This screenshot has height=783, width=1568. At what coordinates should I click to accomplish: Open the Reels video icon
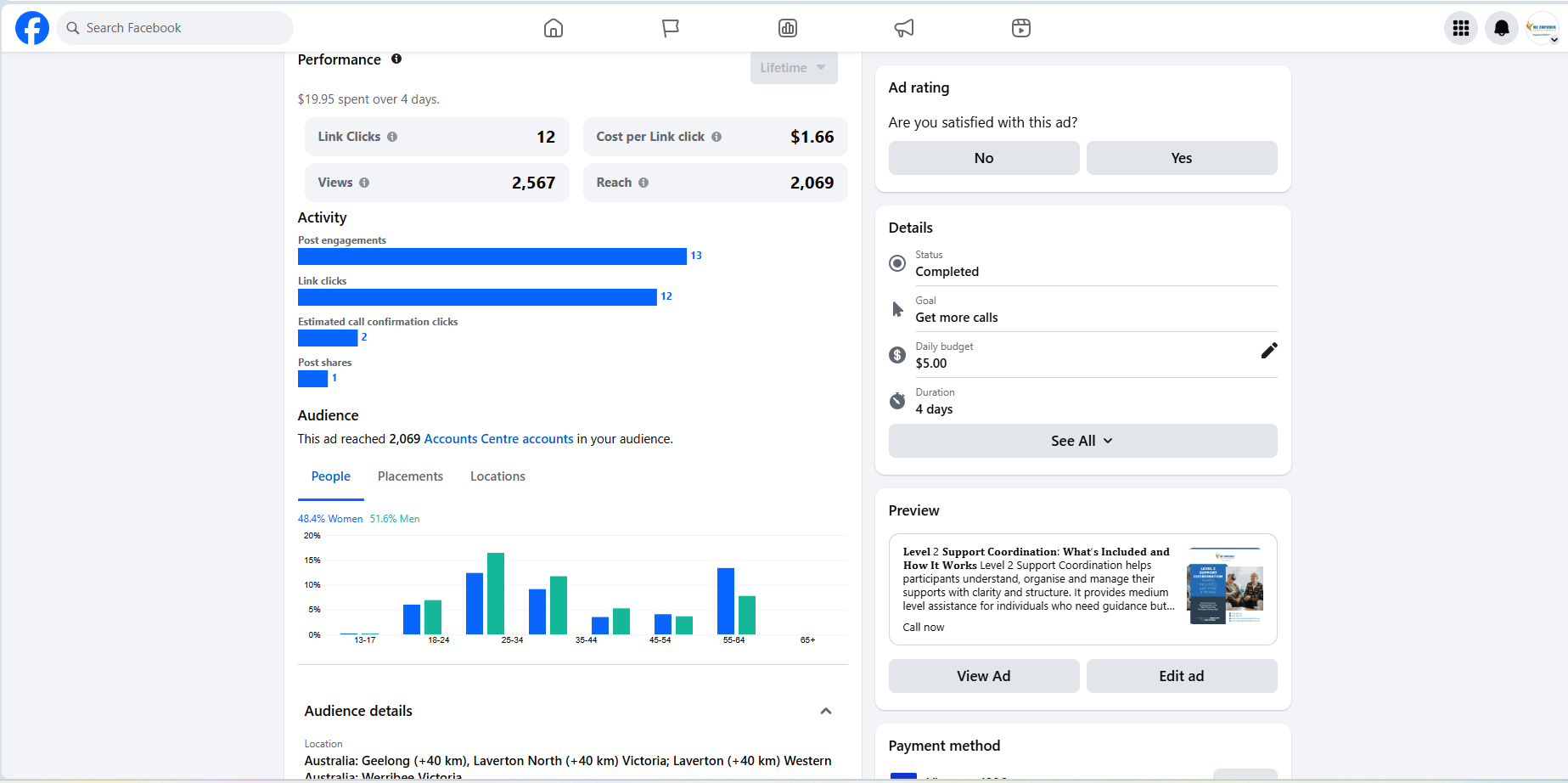tap(1021, 28)
